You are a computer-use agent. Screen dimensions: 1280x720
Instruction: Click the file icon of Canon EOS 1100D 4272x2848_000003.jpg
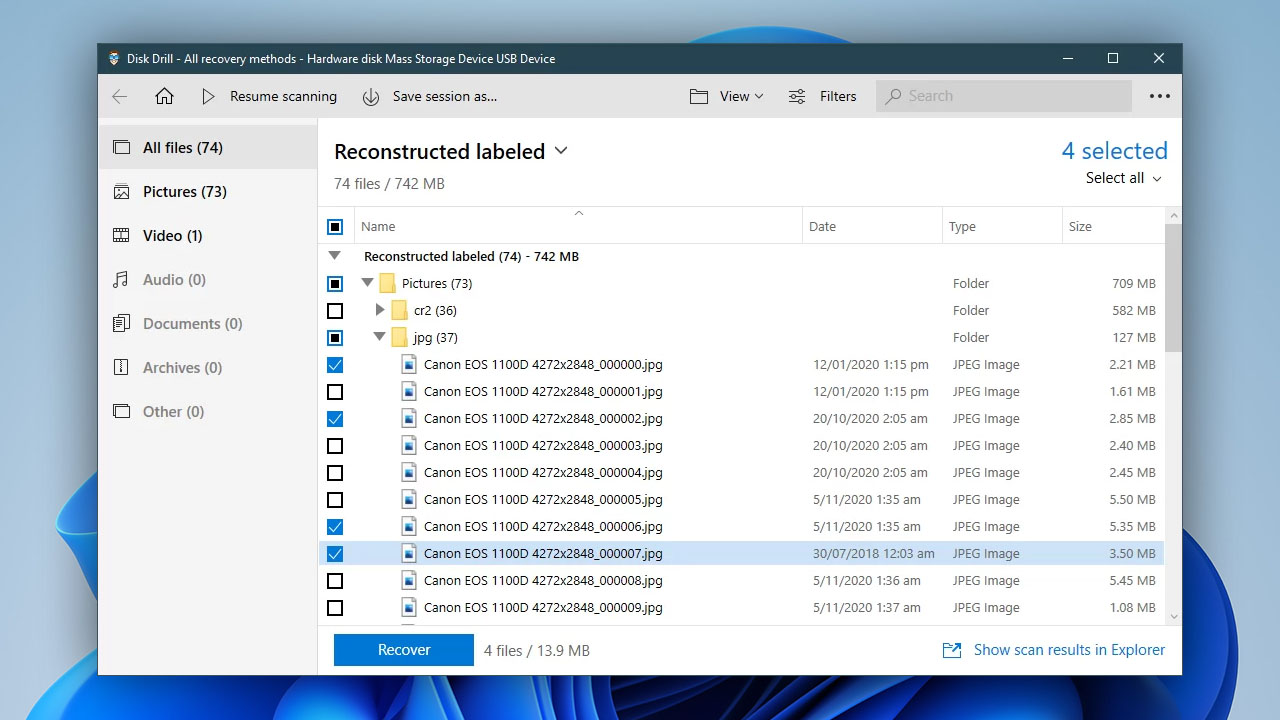click(x=409, y=446)
